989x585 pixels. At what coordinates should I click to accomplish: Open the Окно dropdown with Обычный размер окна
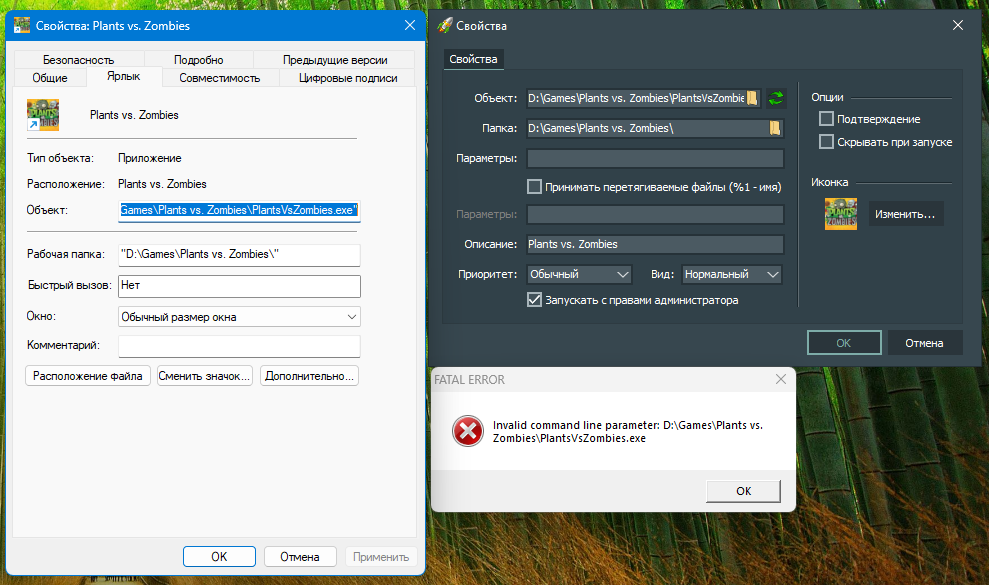point(239,317)
